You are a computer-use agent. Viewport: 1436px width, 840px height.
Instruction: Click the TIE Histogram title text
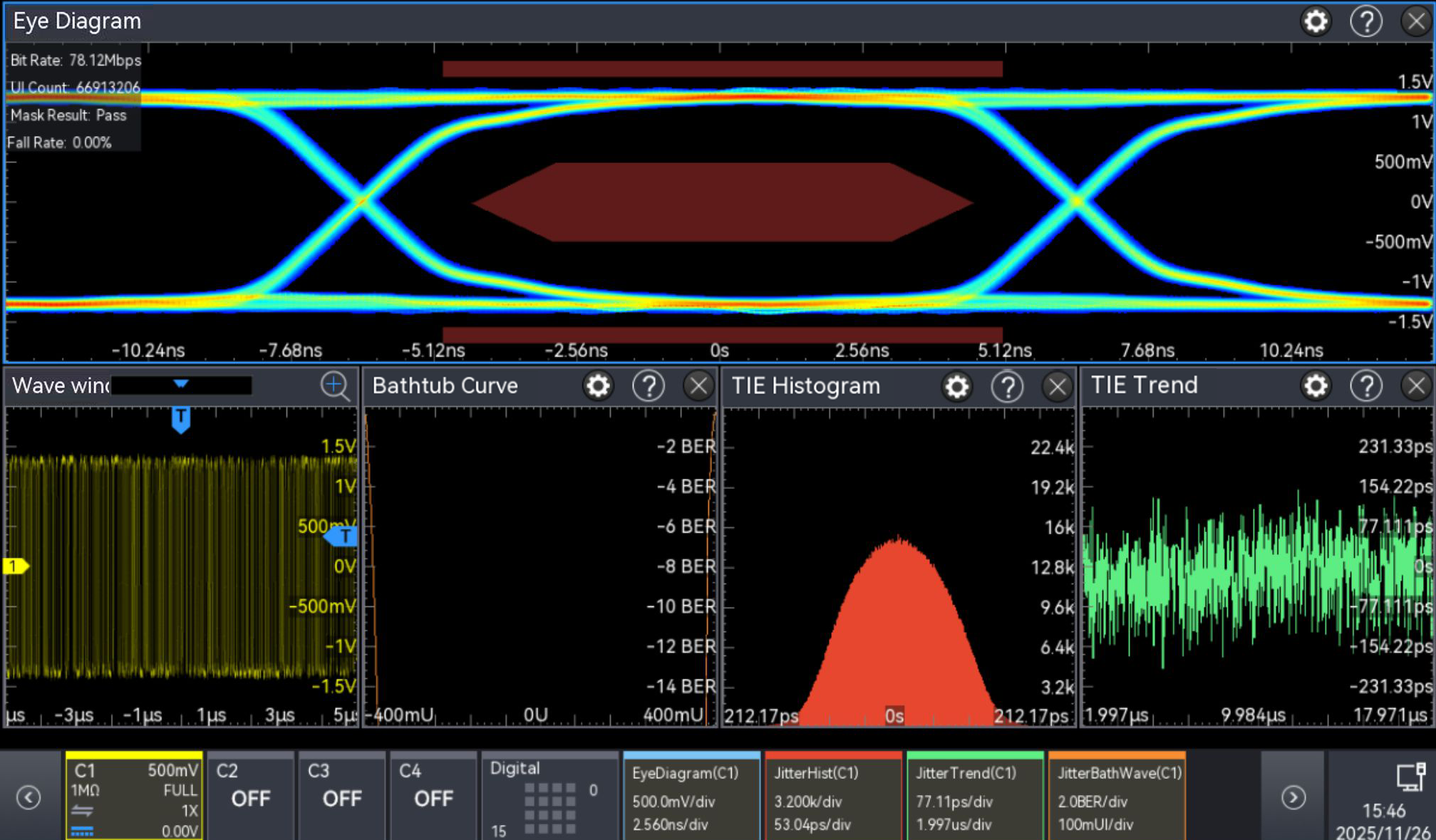(806, 385)
